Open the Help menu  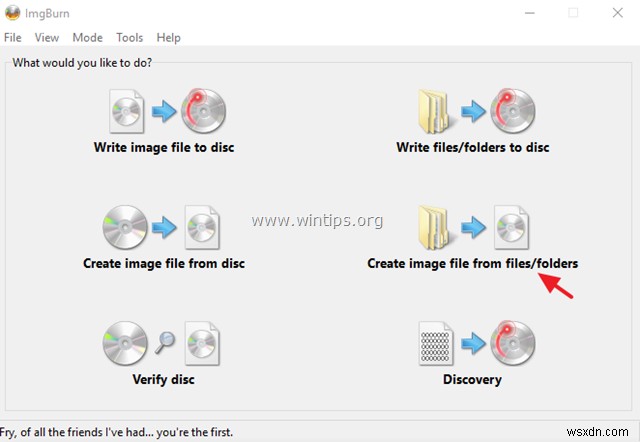click(168, 38)
